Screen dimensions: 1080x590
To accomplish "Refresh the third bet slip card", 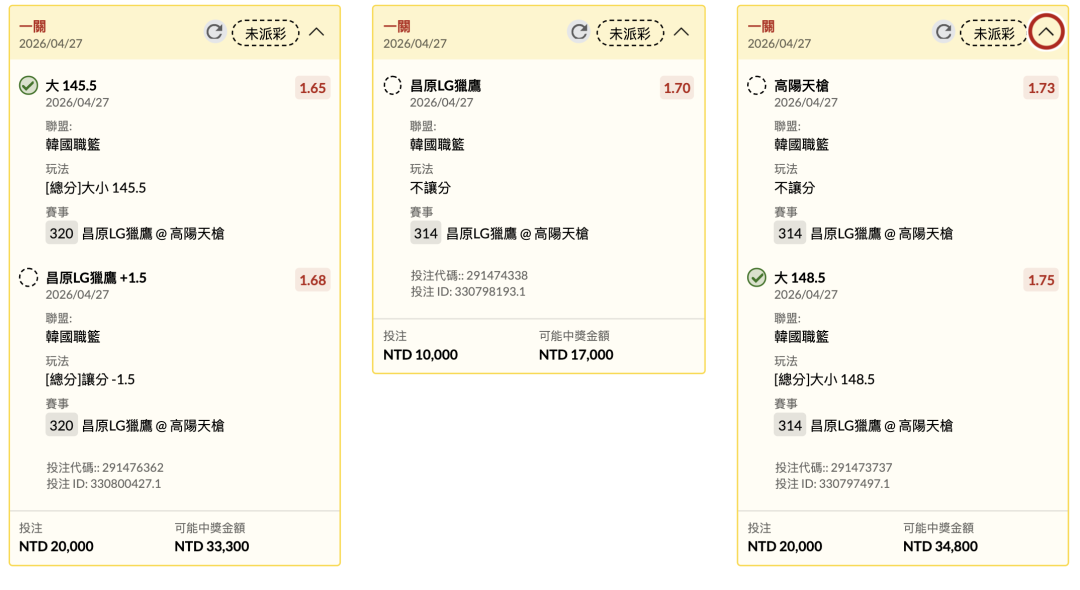I will point(943,32).
